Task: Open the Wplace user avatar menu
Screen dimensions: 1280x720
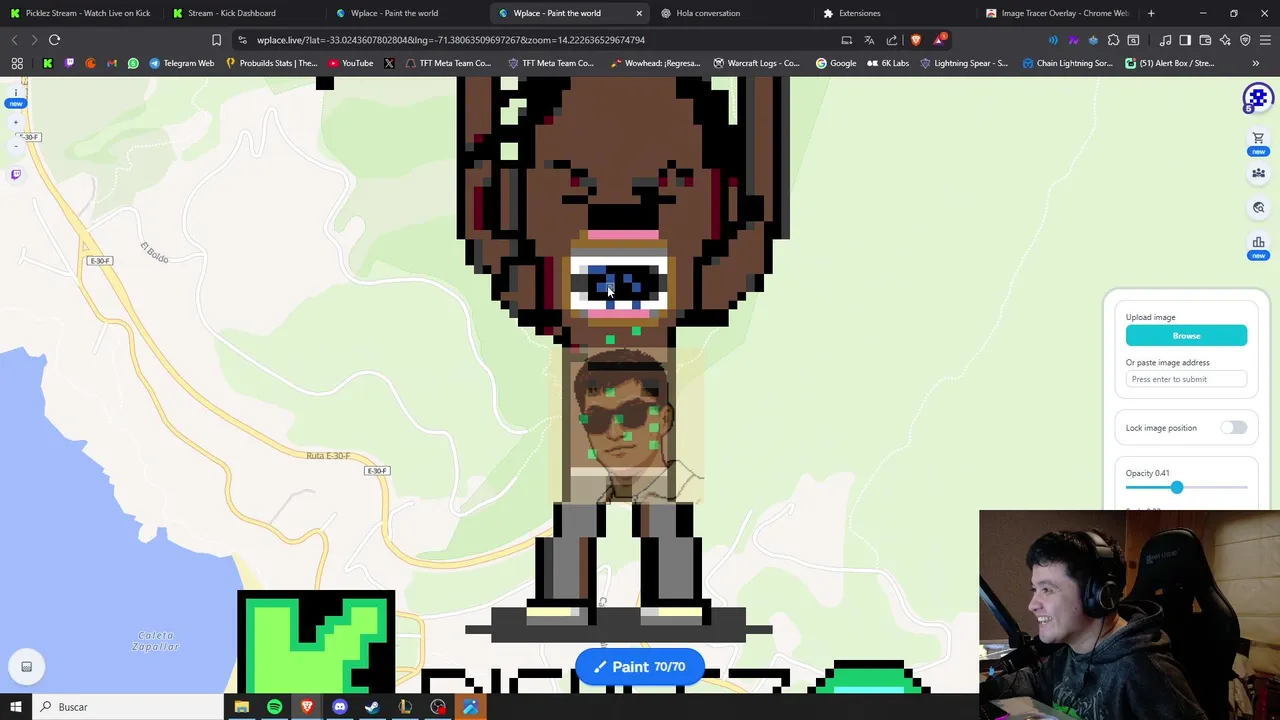Action: coord(1257,98)
